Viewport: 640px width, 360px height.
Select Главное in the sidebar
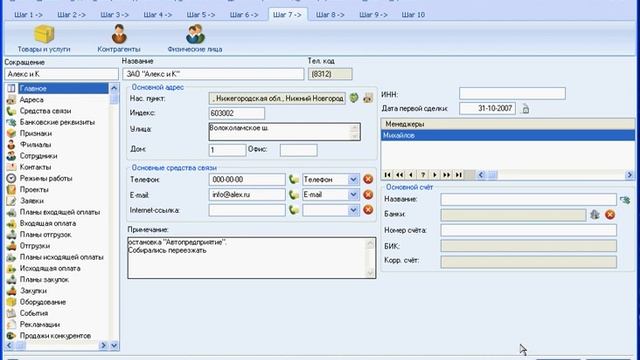click(57, 88)
